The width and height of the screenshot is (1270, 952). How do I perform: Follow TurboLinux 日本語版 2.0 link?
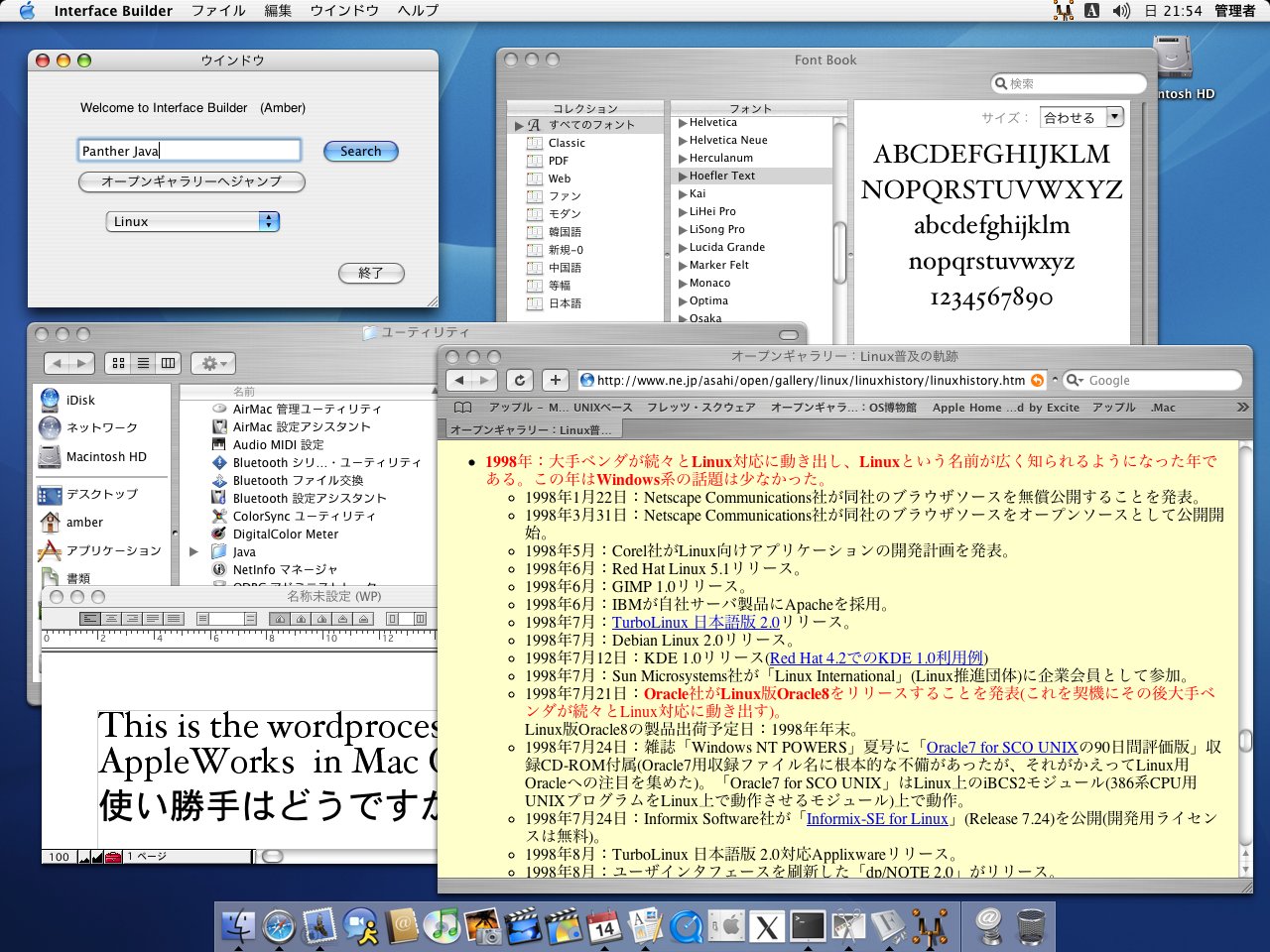[696, 623]
